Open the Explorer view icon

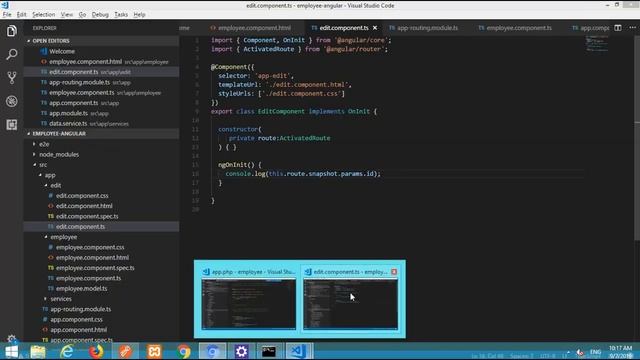pos(11,31)
